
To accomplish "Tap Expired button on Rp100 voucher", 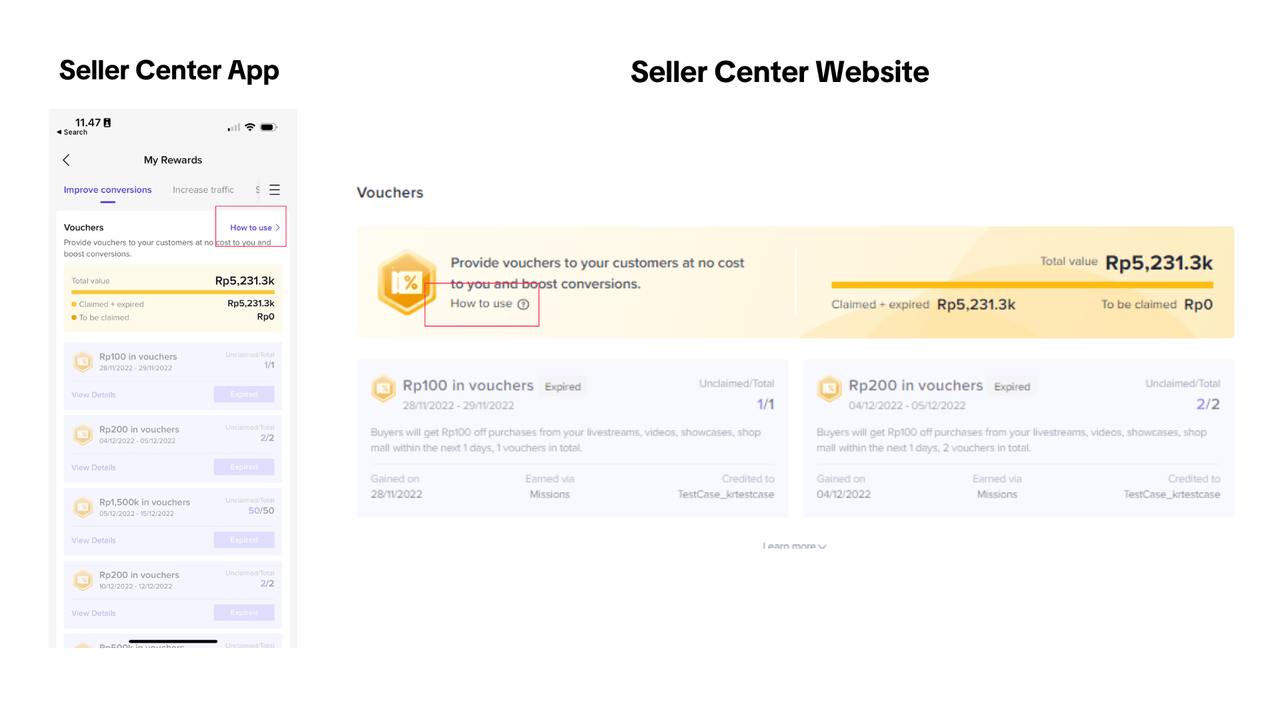I will pyautogui.click(x=244, y=394).
